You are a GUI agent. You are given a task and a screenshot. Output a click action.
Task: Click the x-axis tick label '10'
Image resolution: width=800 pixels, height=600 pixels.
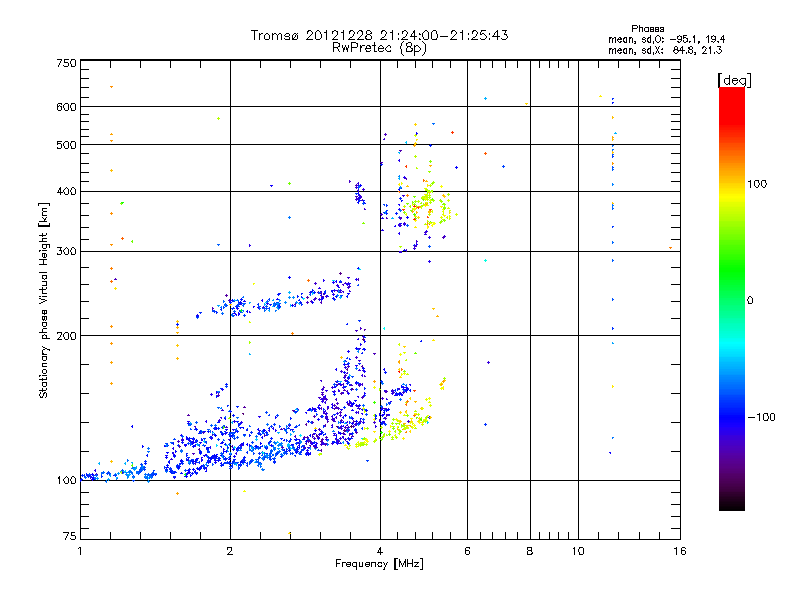(578, 551)
